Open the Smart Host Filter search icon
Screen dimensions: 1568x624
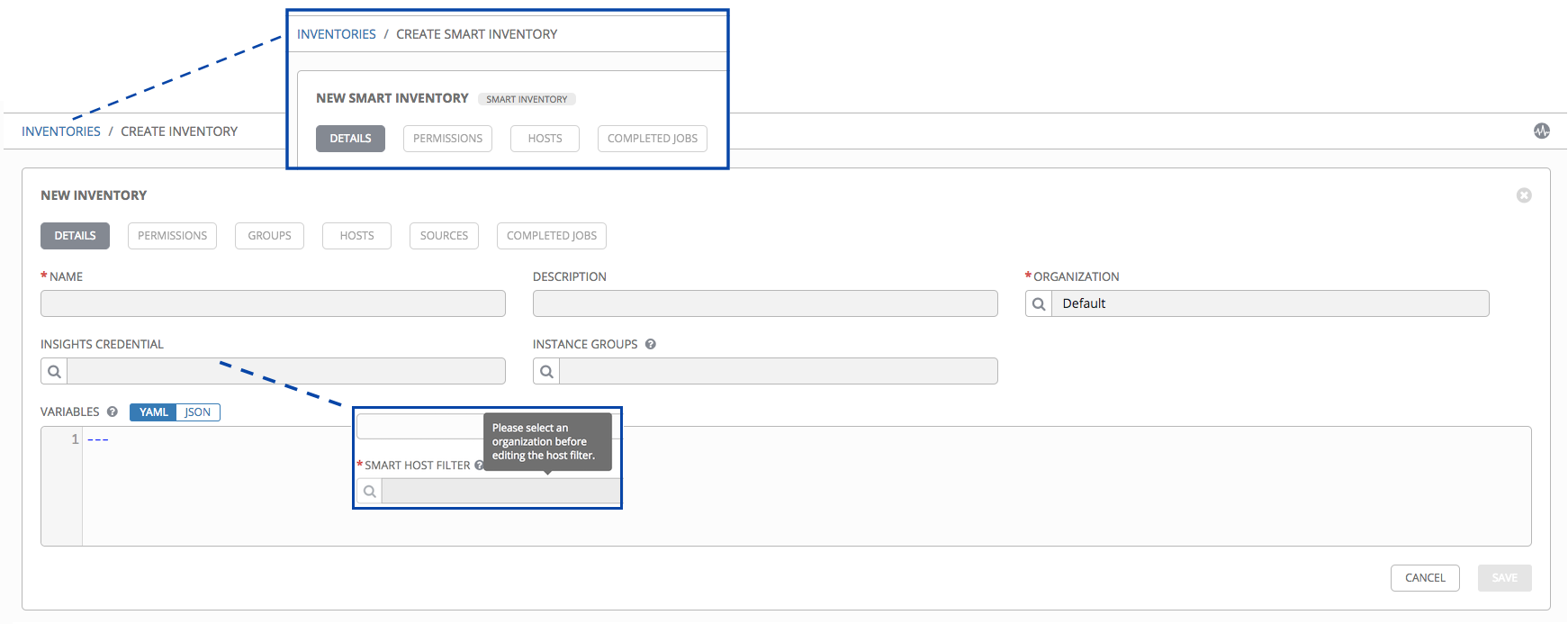(x=369, y=491)
